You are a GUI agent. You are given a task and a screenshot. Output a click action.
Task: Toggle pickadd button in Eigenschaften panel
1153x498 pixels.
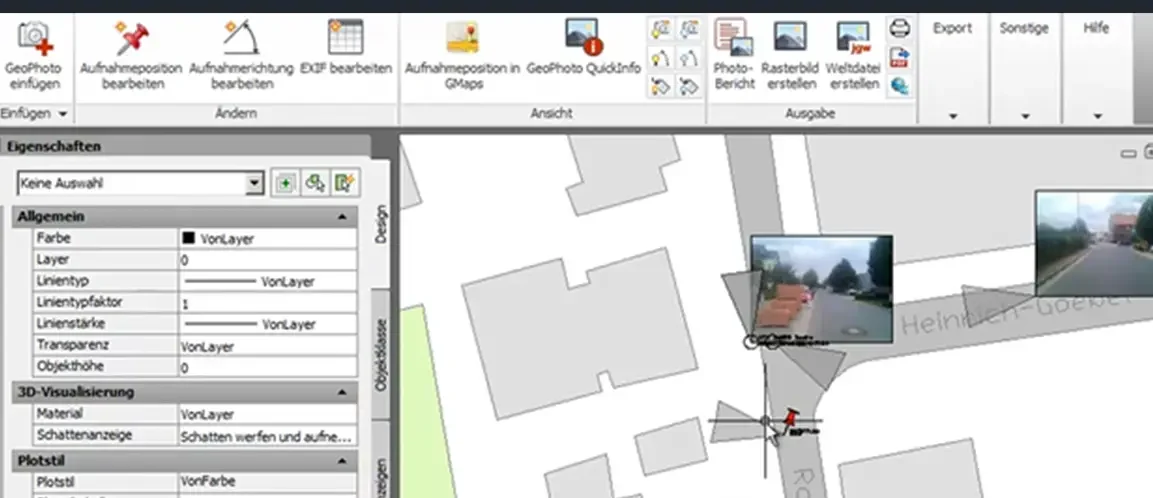click(285, 183)
